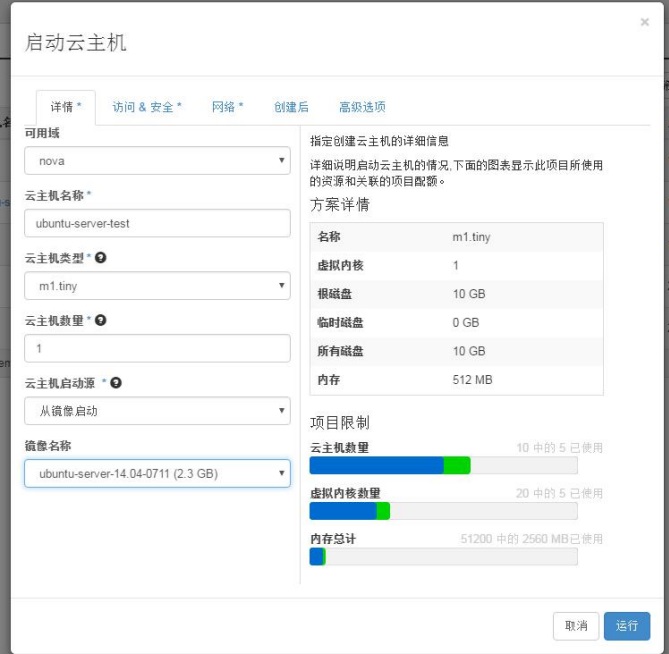Close the 启动云主机 dialog with X
The image size is (669, 654).
pos(644,22)
